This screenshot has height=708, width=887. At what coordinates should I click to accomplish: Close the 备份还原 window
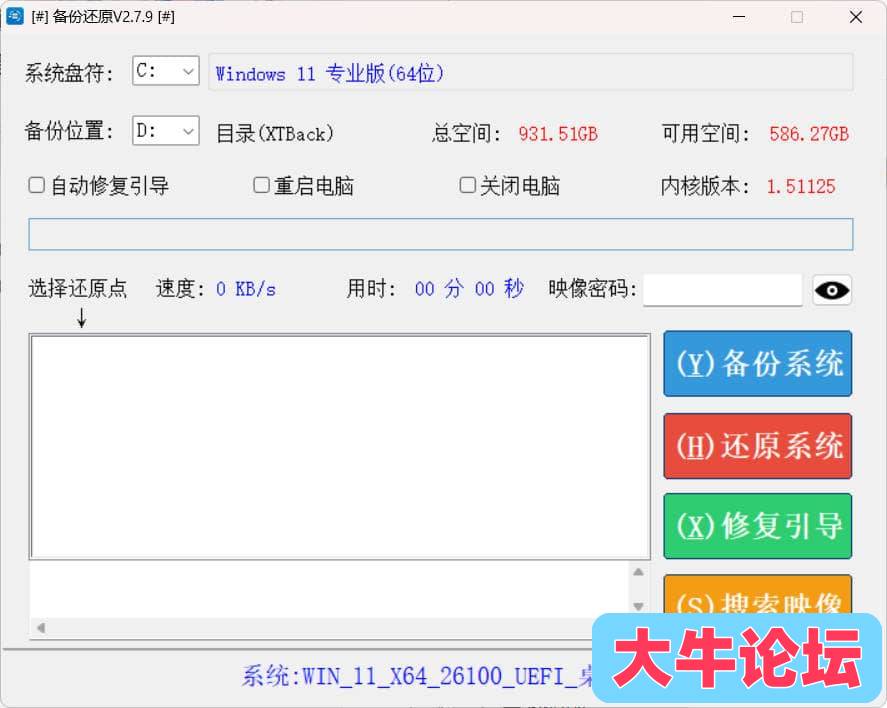point(856,17)
